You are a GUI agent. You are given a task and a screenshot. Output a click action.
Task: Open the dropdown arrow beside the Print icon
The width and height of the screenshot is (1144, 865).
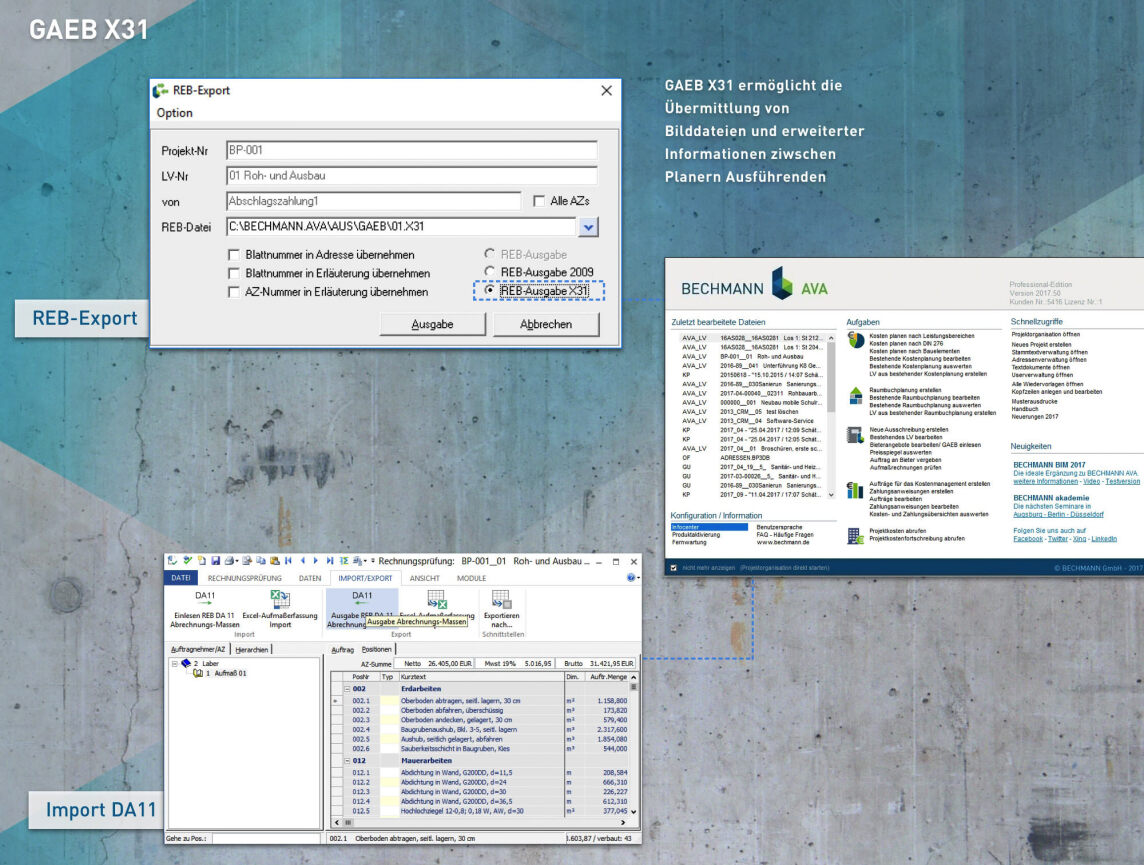pos(238,562)
